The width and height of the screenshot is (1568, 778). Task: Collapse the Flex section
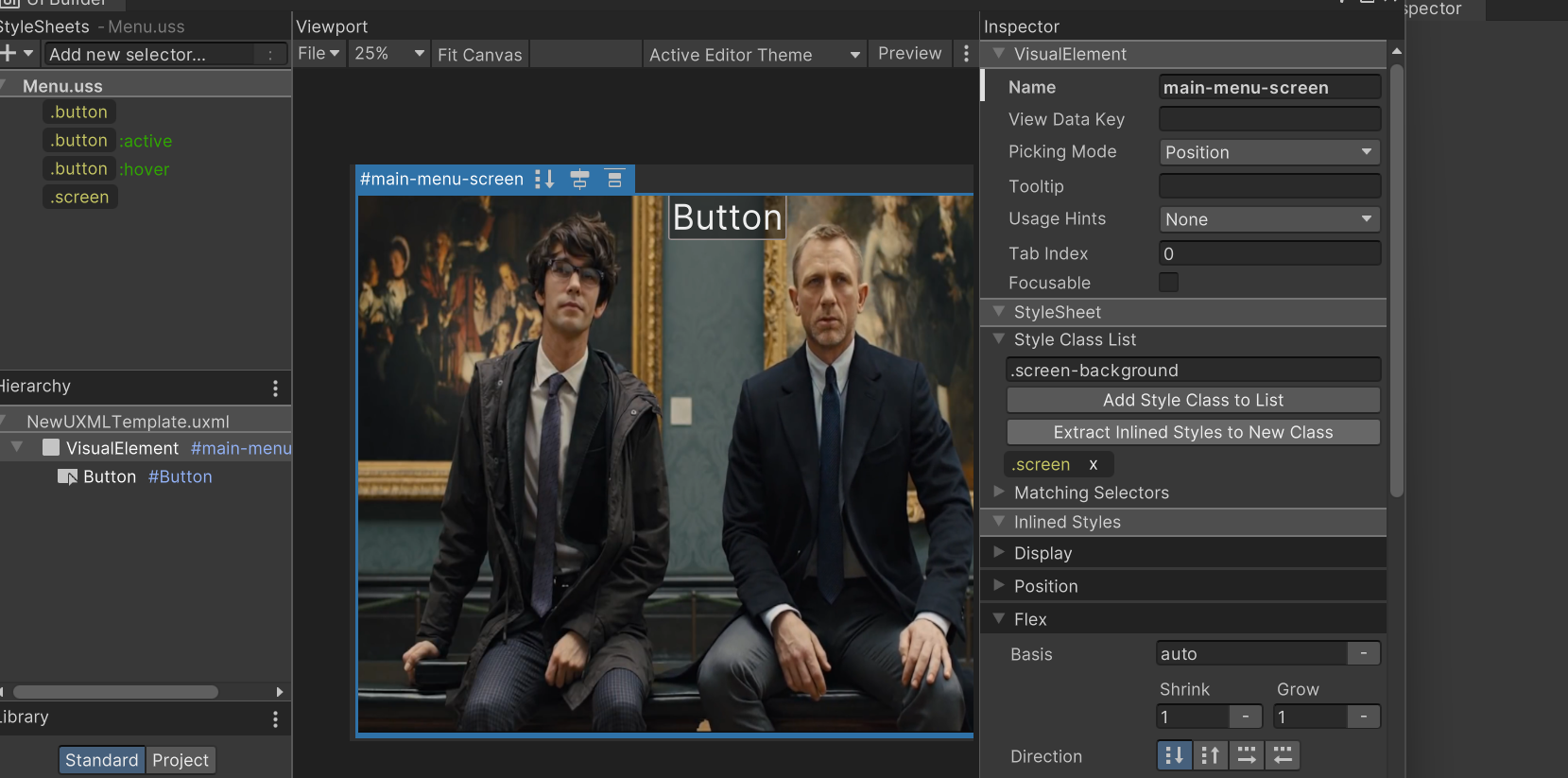click(999, 618)
